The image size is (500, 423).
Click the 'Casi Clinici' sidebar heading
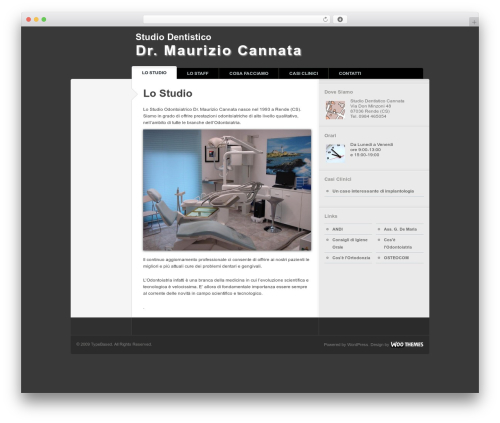pos(338,179)
